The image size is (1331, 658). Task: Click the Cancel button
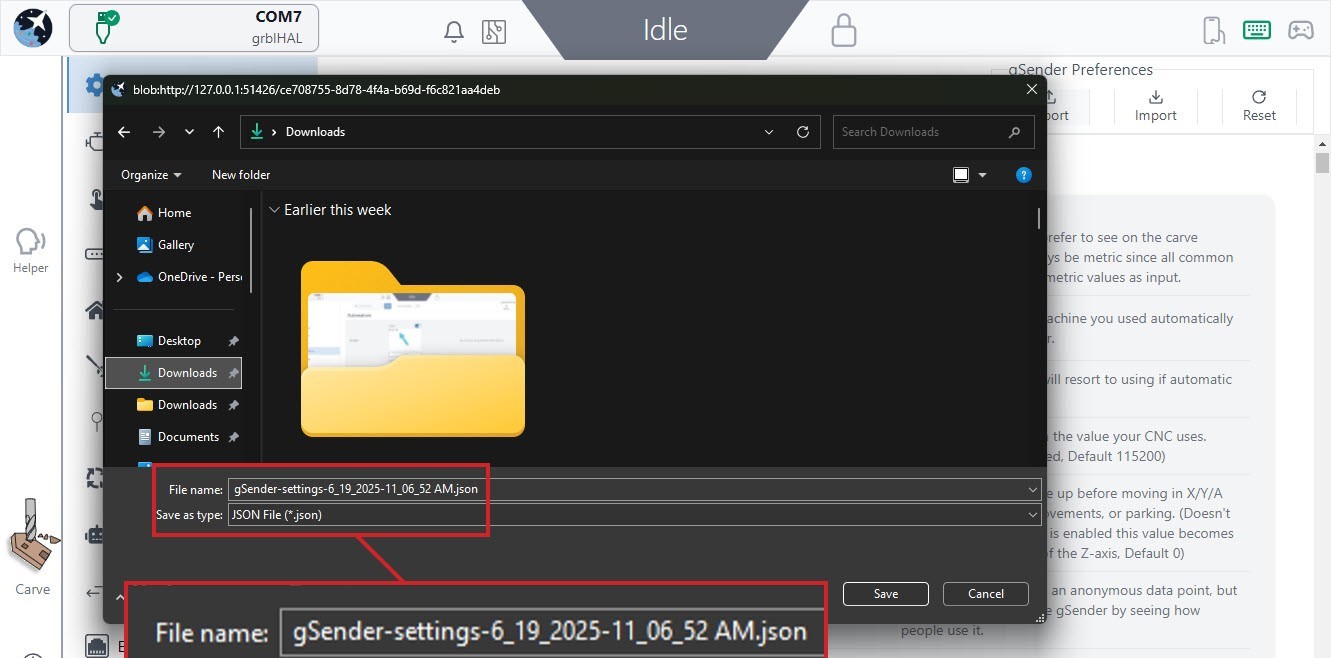[x=985, y=594]
